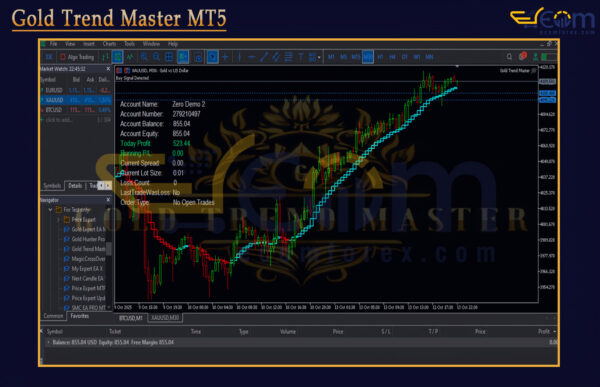
Task: Select the candlestick chart style icon
Action: coord(117,57)
